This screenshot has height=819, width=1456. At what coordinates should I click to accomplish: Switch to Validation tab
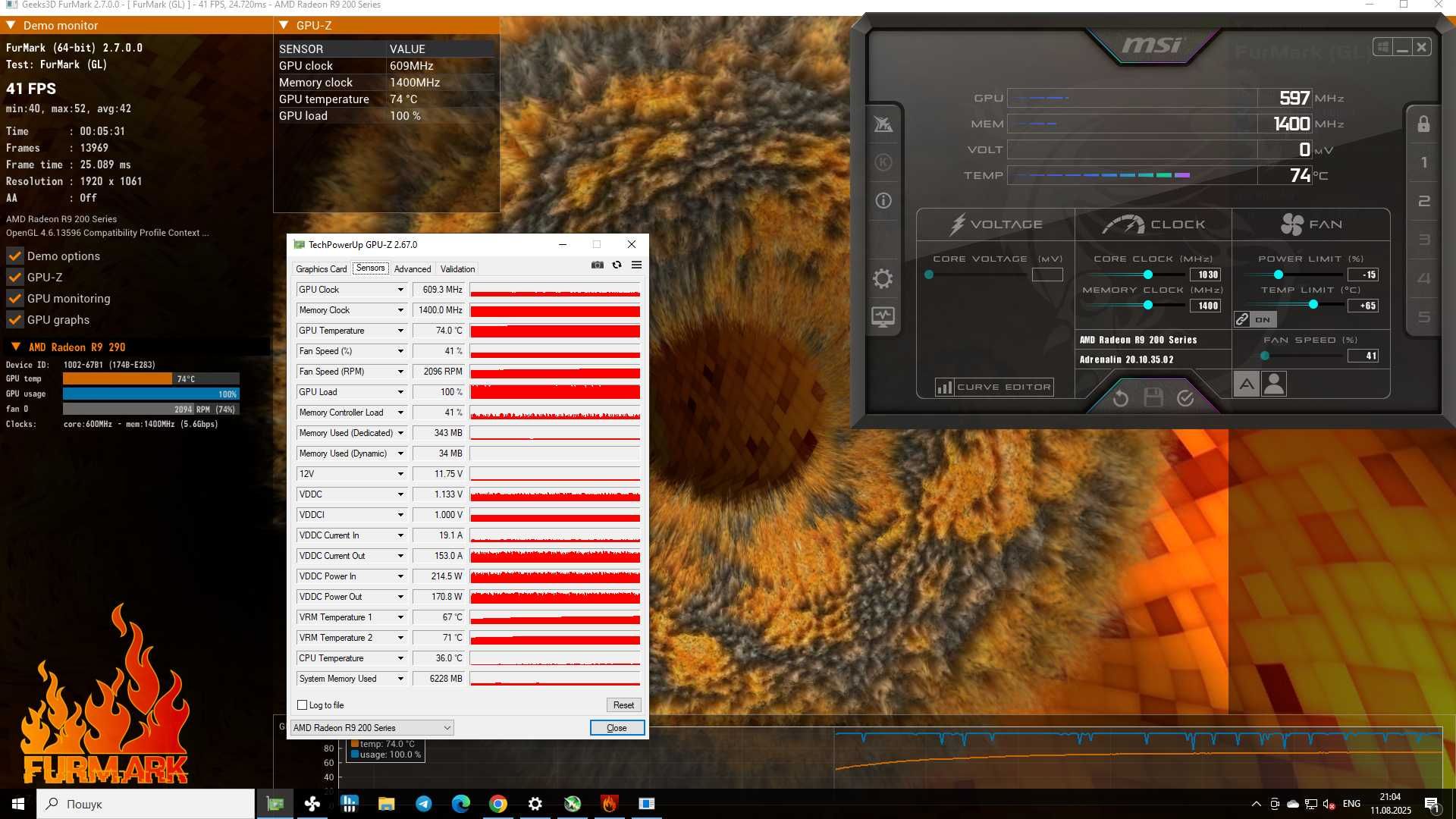pos(457,269)
